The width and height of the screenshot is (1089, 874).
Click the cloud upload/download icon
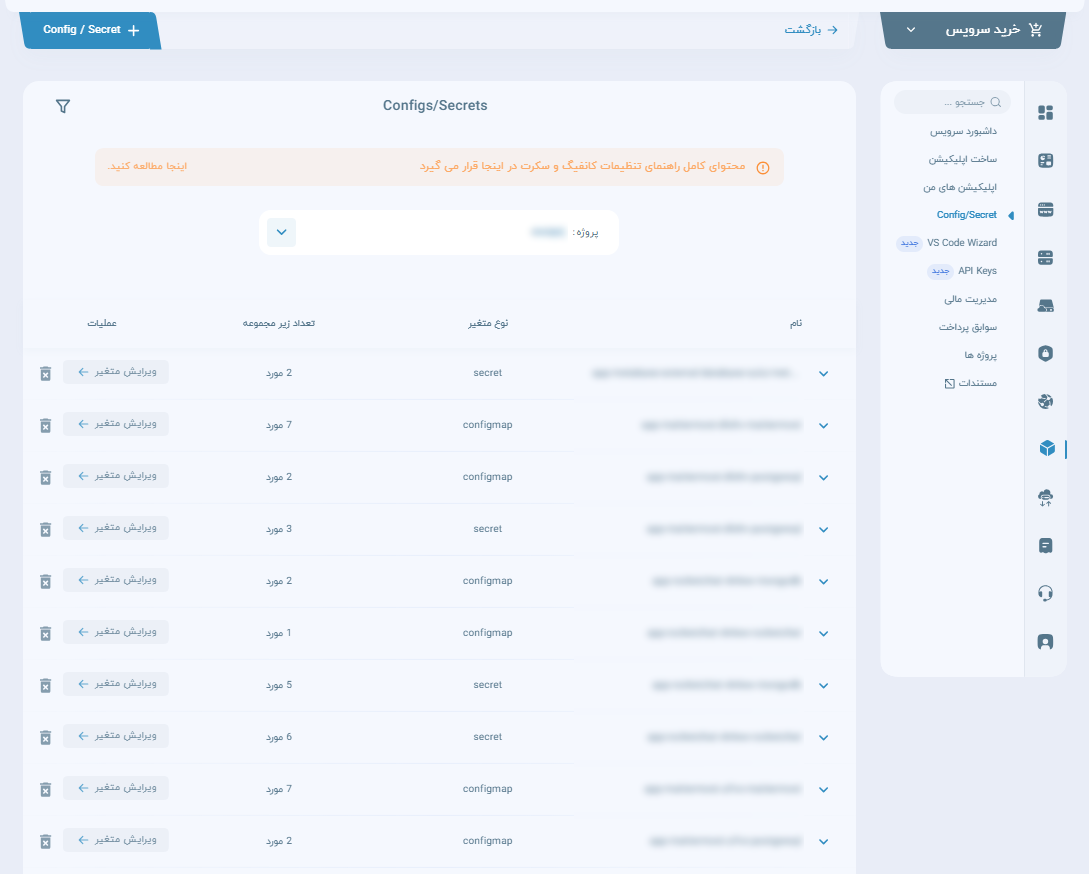pos(1046,497)
